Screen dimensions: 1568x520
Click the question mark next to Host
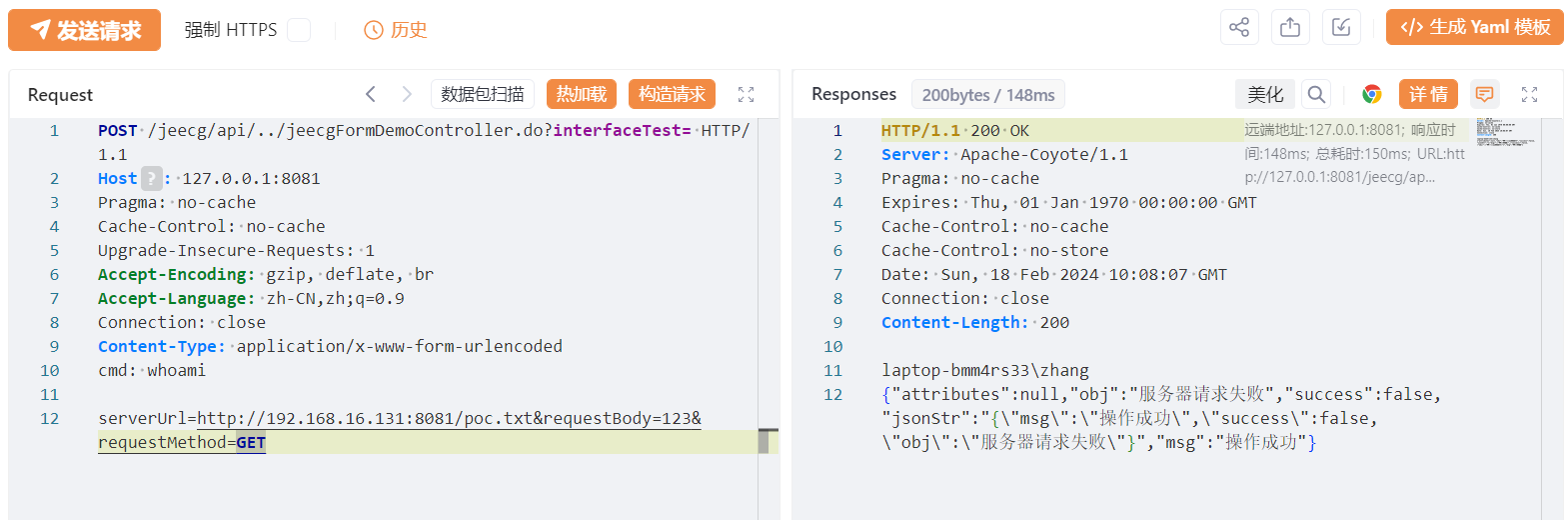click(x=151, y=179)
